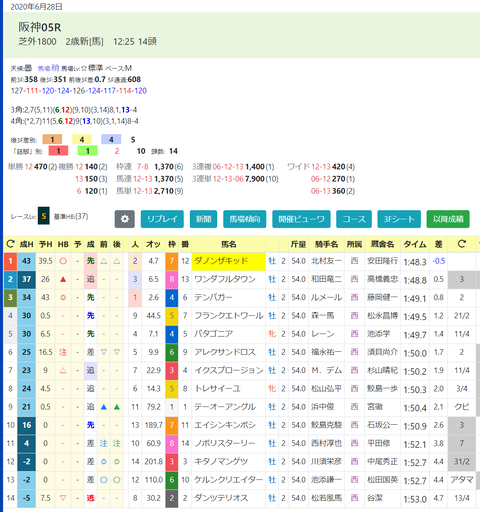
Task: Open the リプレイ replay button
Action: [162, 219]
